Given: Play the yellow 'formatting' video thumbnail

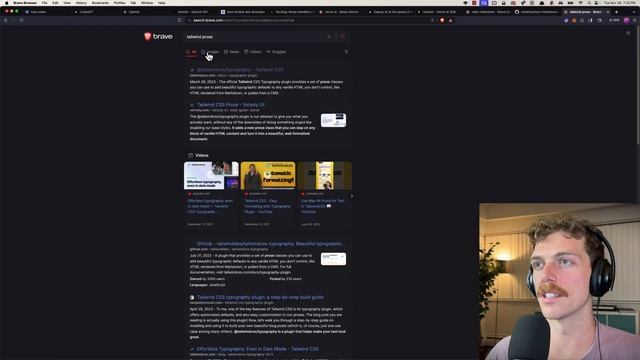Looking at the screenshot, I should [268, 176].
